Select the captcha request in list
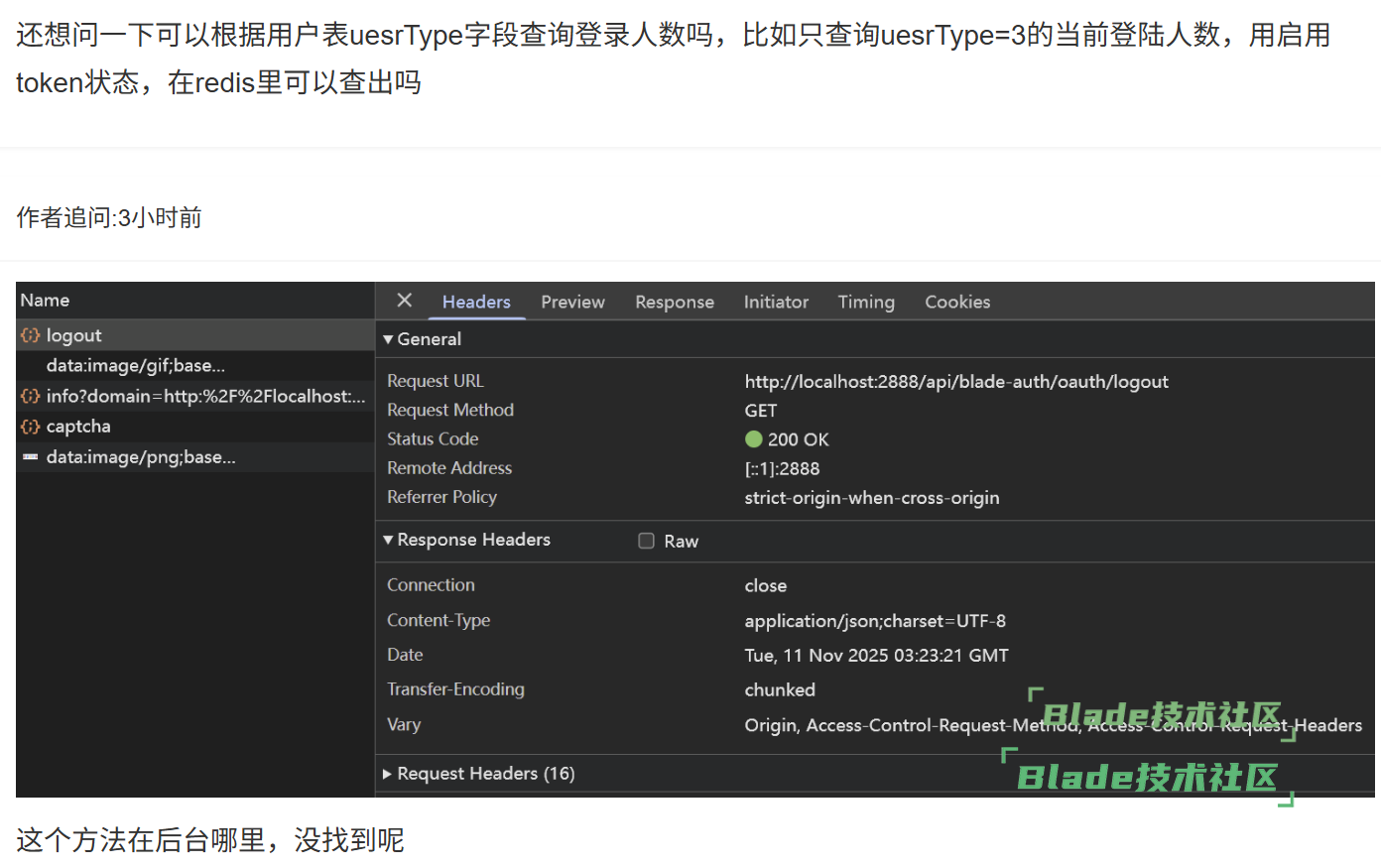Viewport: 1381px width, 868px height. point(79,427)
